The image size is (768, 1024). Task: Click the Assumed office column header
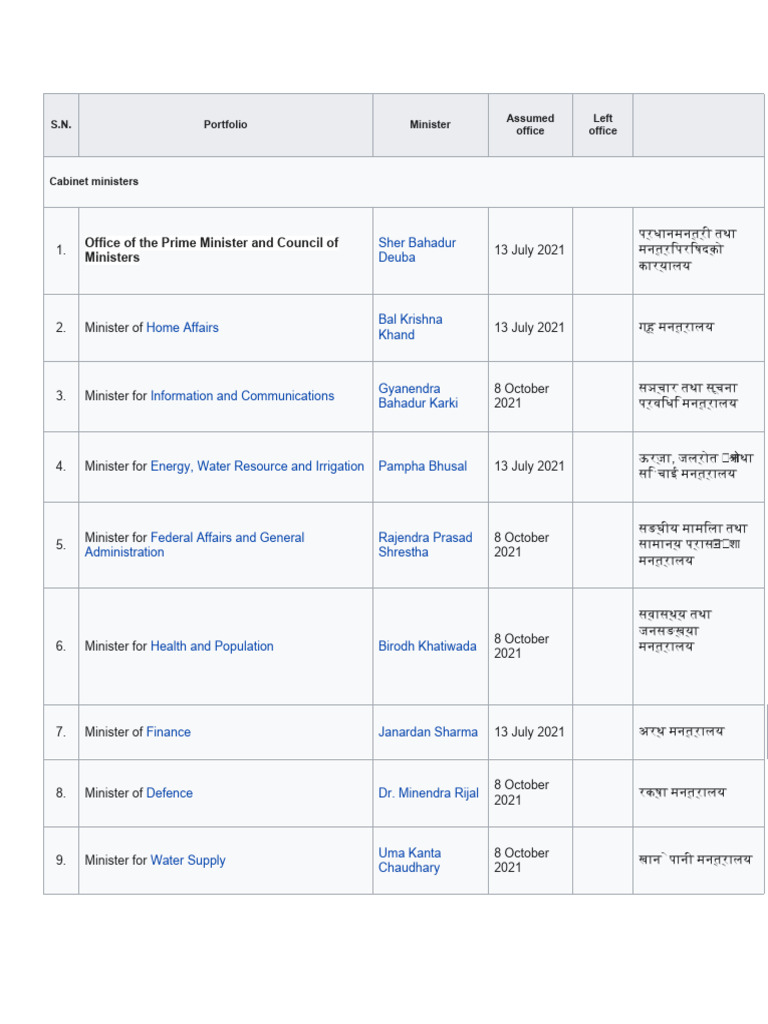530,125
